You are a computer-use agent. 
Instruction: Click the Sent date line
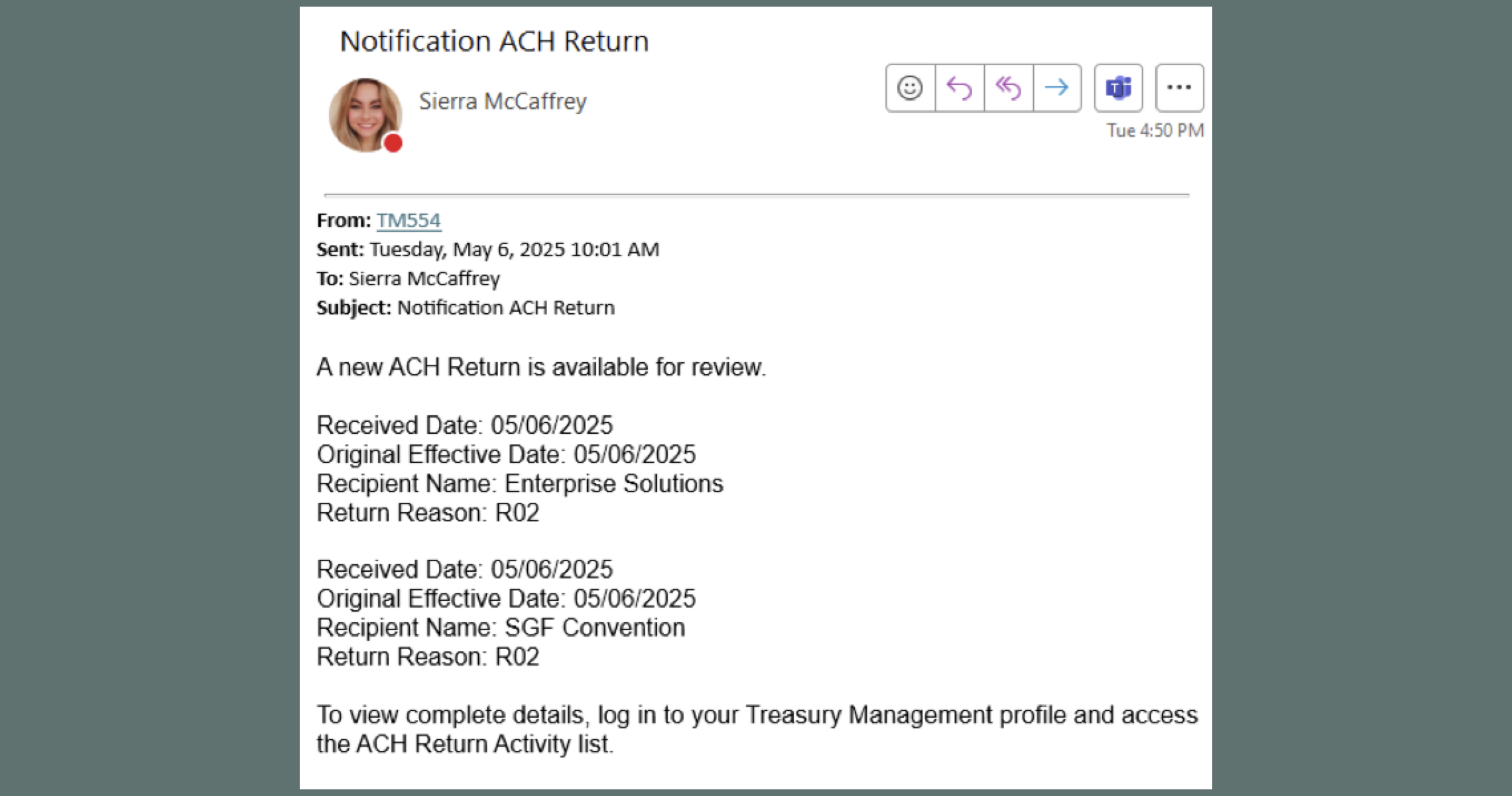487,249
